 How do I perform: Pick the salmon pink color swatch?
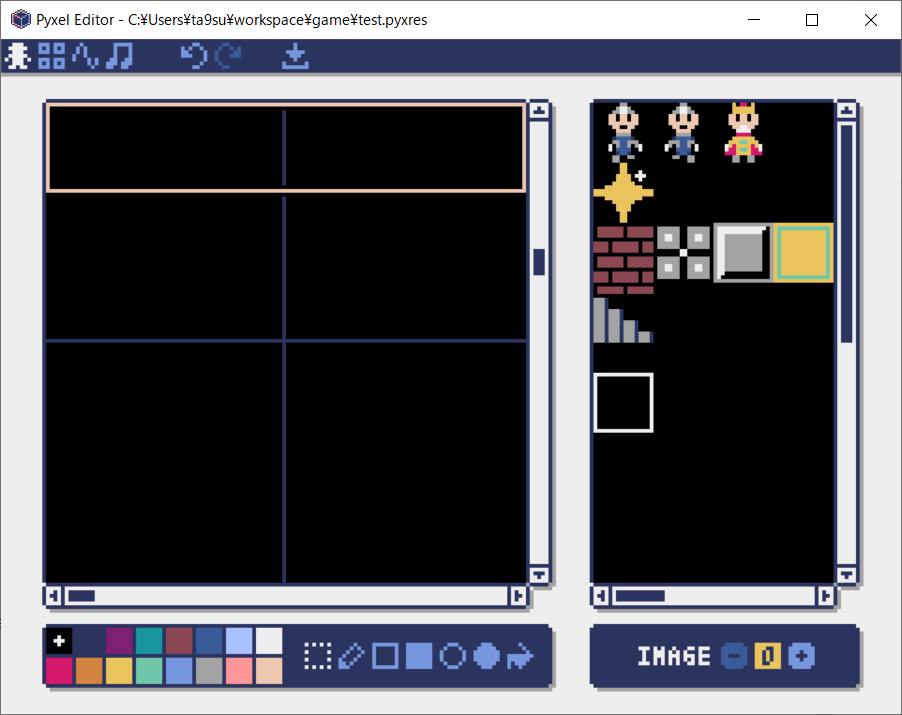tap(239, 671)
